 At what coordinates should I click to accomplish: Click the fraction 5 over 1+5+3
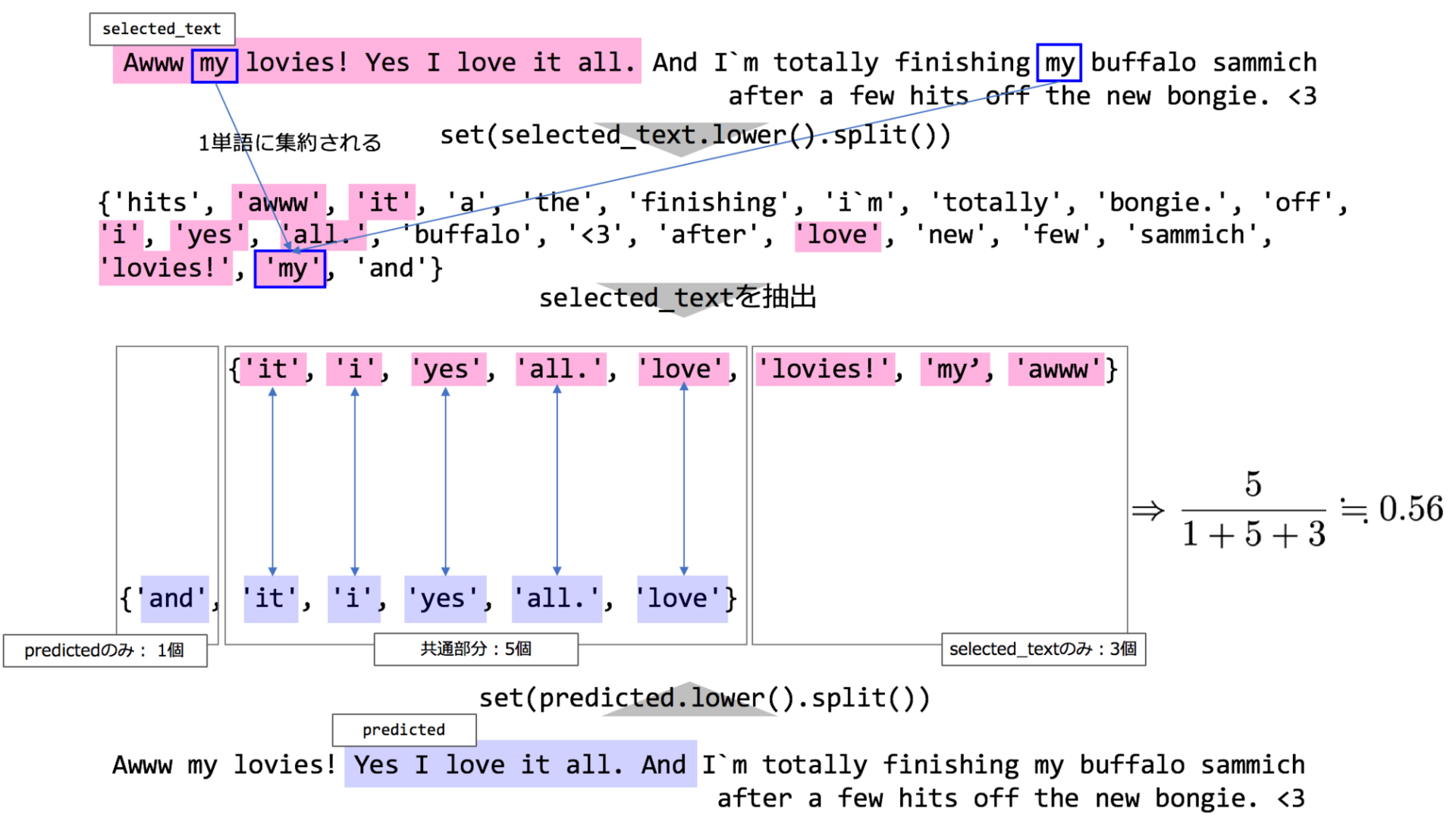coord(1253,510)
